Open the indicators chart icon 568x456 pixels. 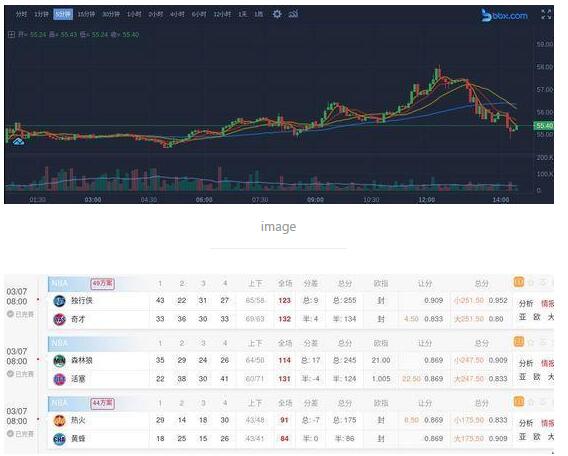coord(293,14)
